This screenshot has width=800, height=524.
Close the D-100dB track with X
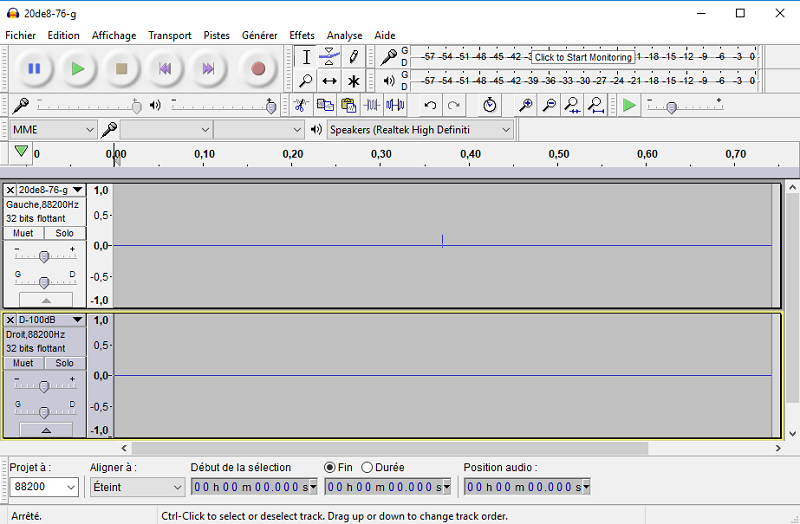(10, 320)
